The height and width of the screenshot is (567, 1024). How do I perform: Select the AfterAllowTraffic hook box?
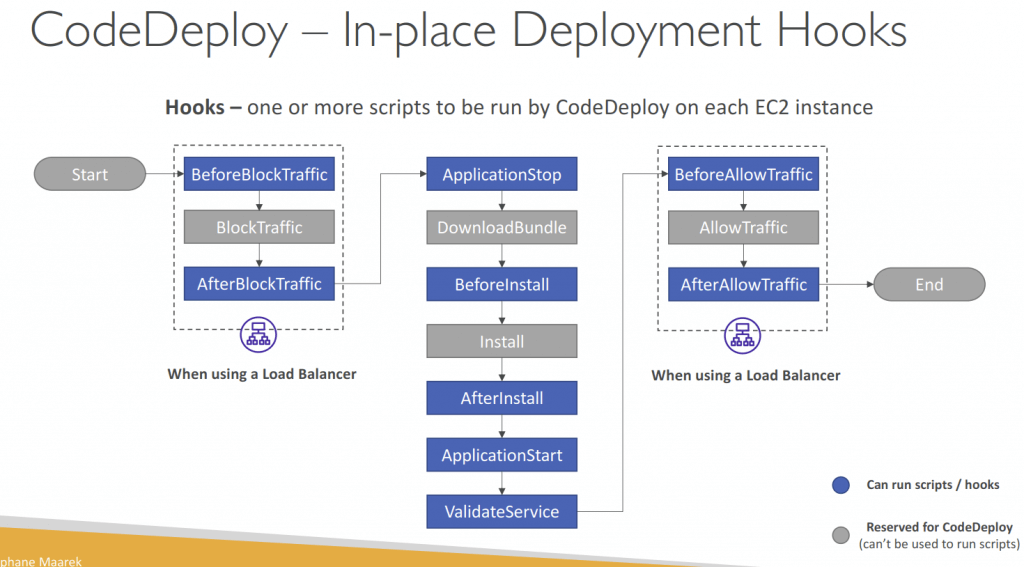743,284
